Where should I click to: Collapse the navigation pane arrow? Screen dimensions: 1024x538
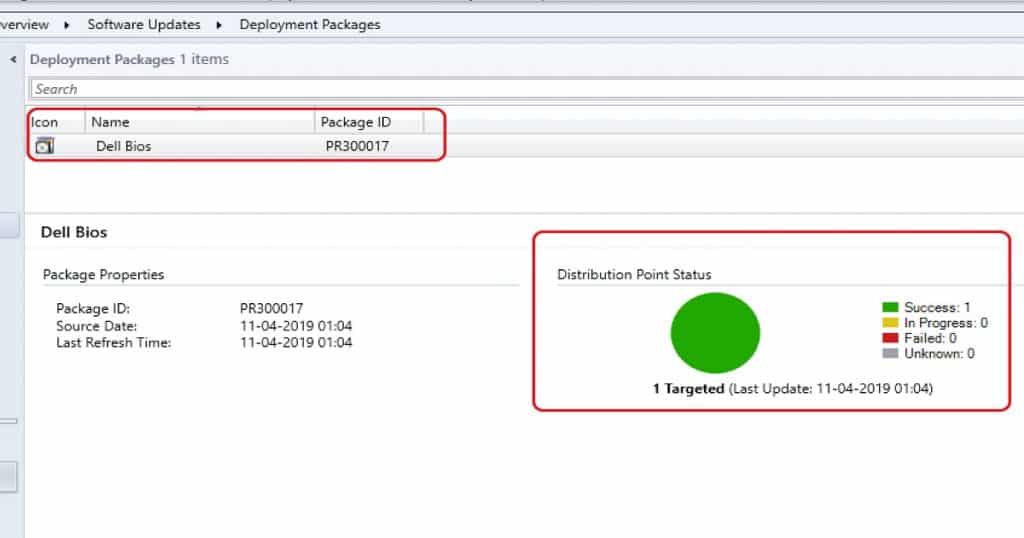(x=13, y=59)
